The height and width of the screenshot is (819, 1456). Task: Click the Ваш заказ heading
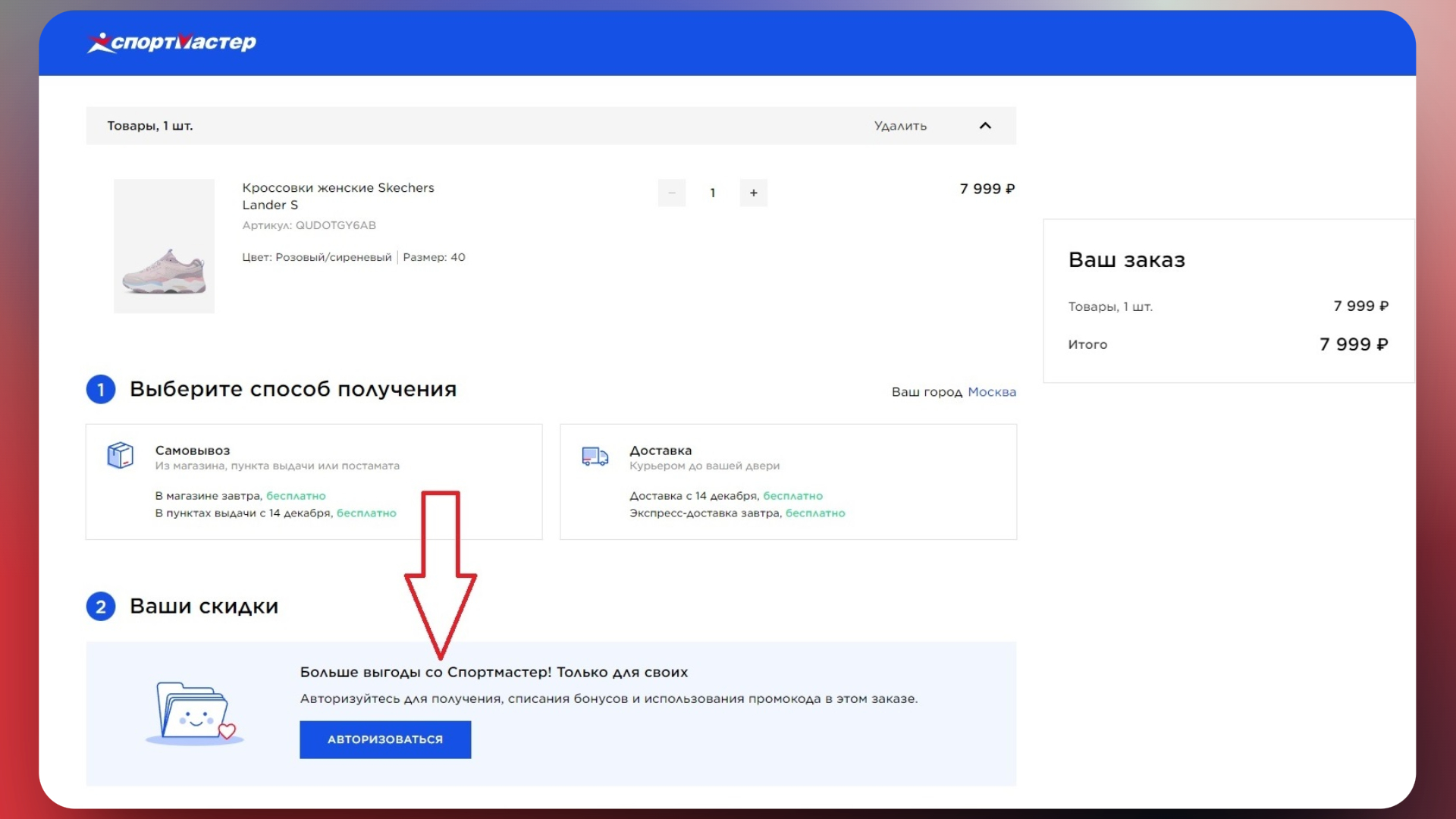point(1127,260)
